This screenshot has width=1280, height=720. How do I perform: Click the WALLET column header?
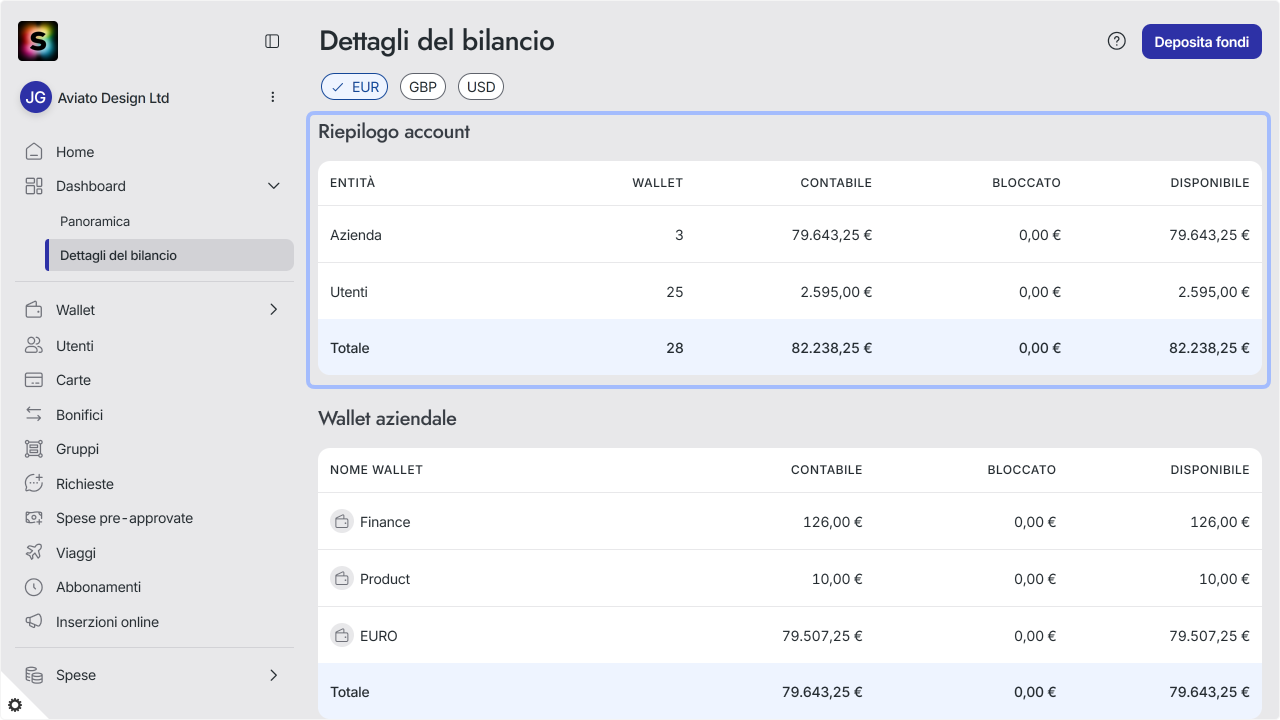pyautogui.click(x=658, y=183)
